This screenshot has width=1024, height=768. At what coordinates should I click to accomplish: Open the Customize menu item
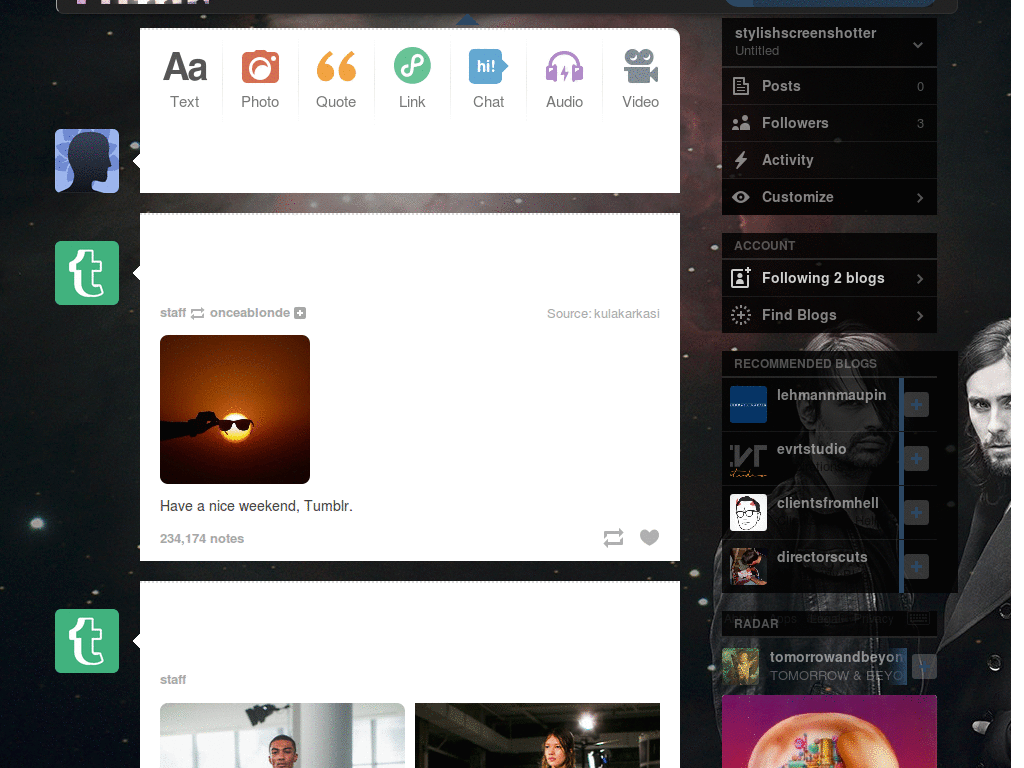click(x=829, y=197)
